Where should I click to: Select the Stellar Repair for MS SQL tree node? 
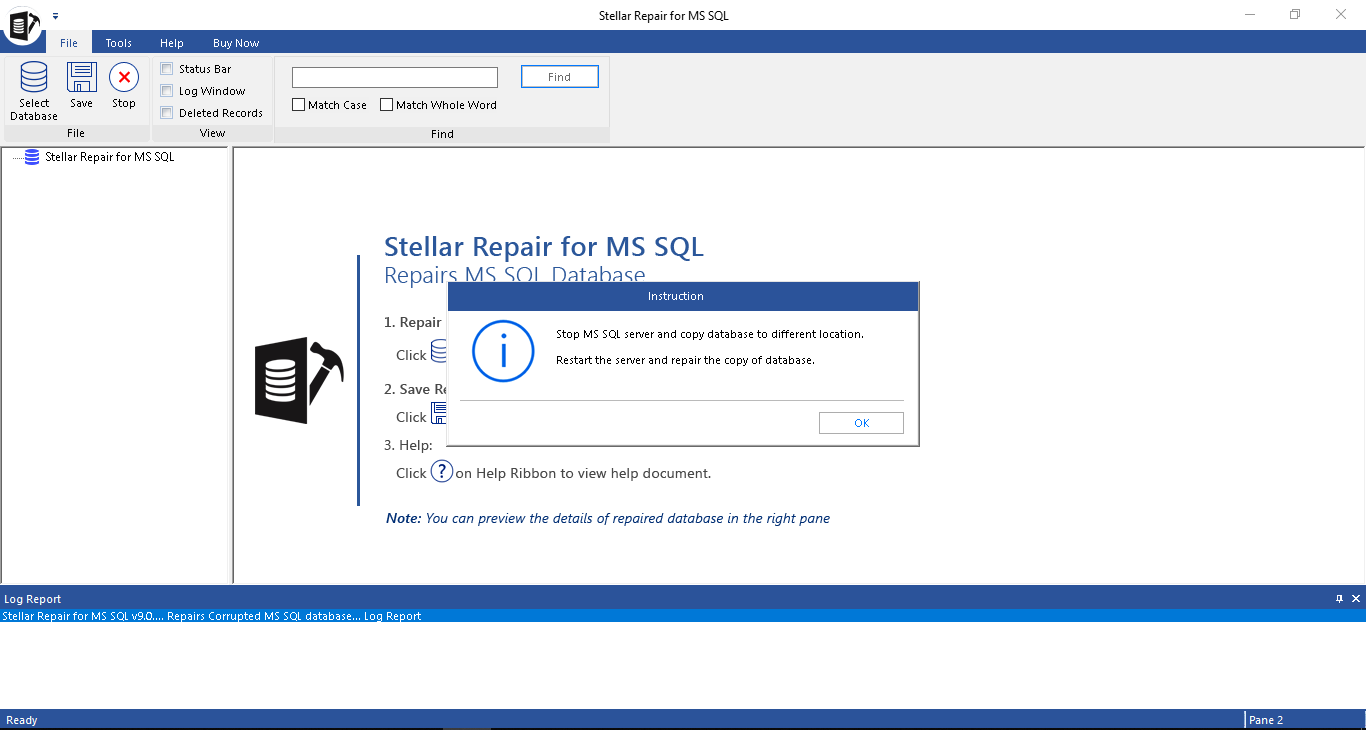click(110, 157)
